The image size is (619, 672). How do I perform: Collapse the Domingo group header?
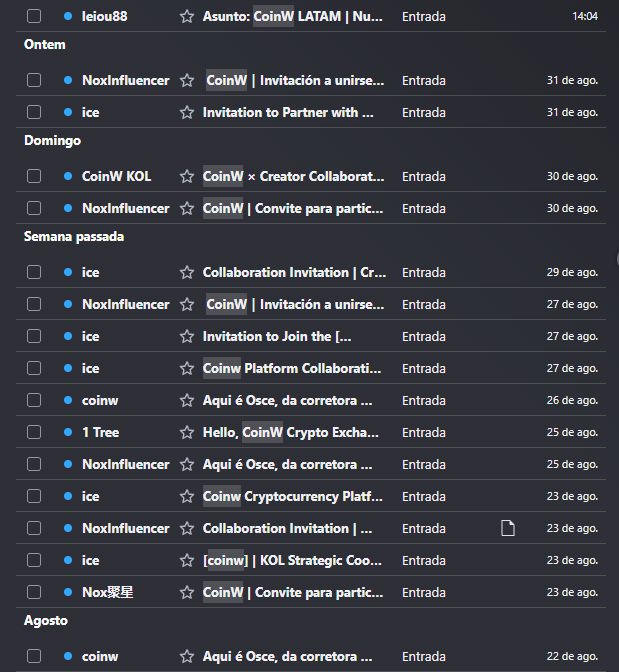coord(52,141)
